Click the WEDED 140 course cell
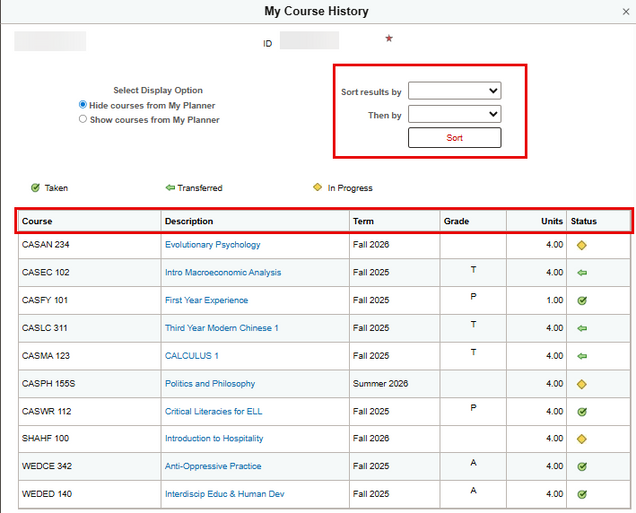 pos(89,494)
